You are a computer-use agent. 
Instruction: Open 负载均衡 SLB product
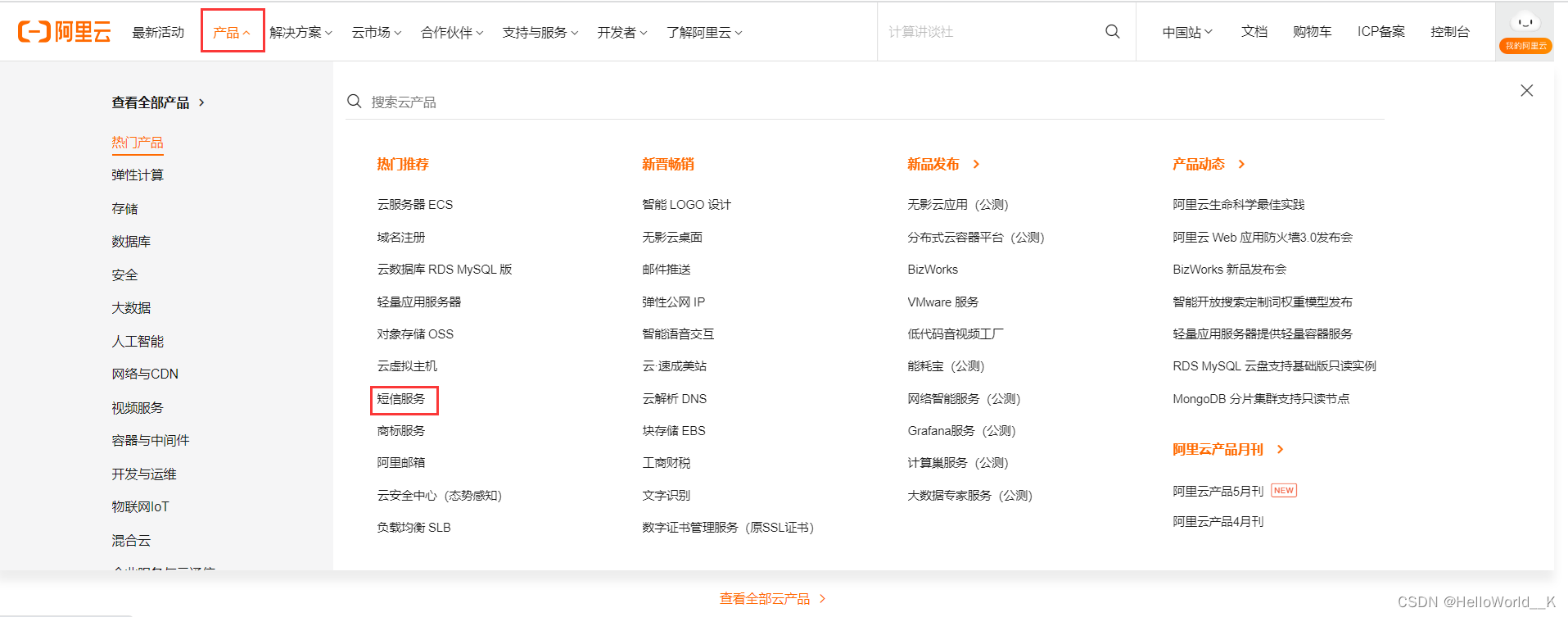click(413, 528)
